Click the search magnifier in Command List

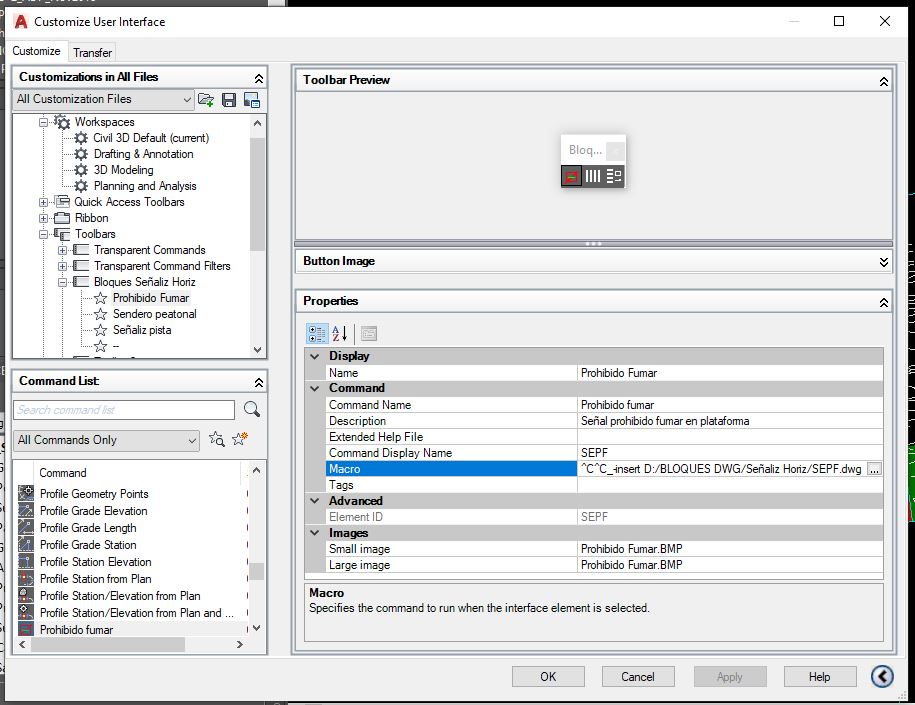pyautogui.click(x=252, y=410)
